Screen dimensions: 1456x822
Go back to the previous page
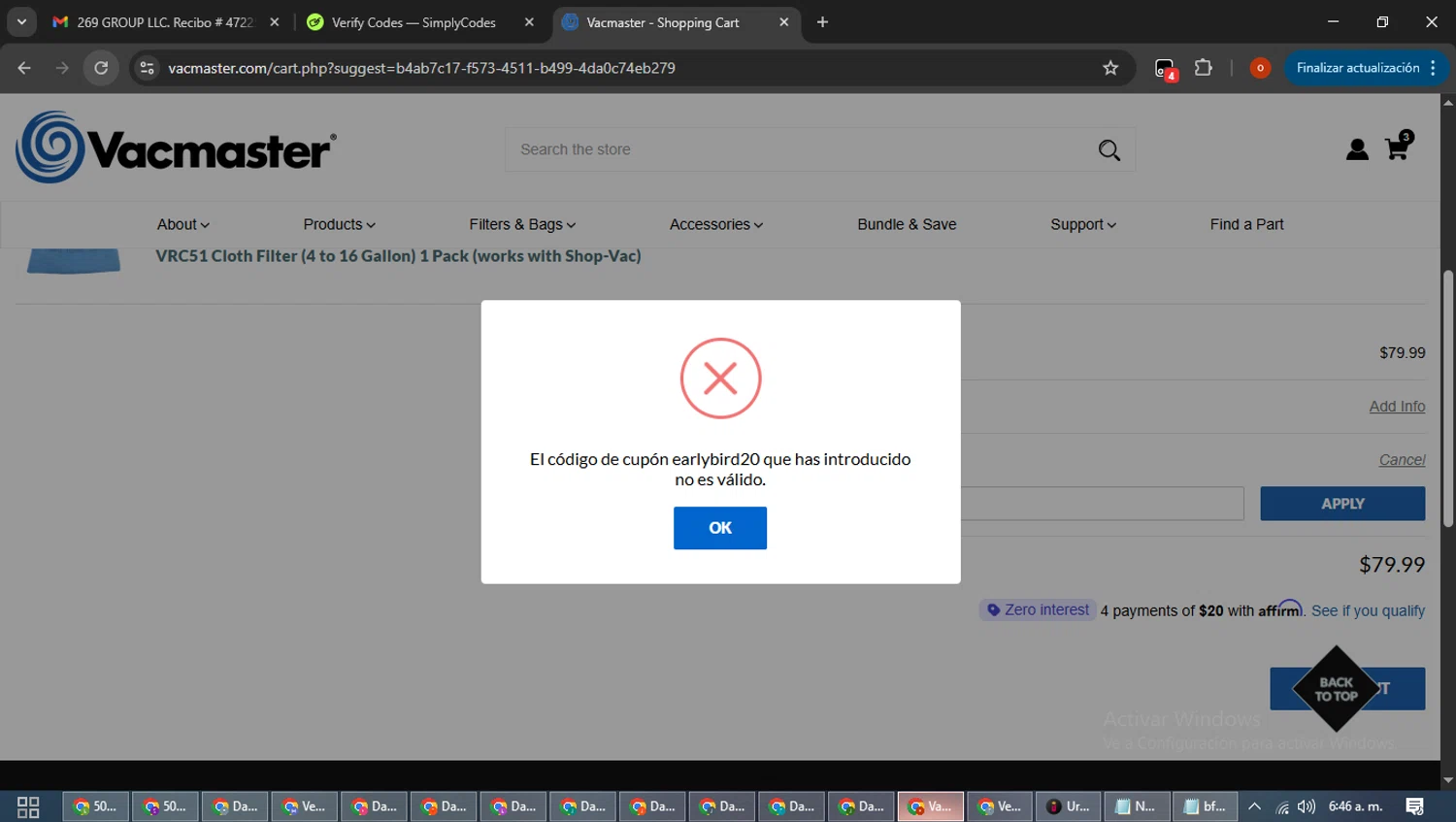24,68
